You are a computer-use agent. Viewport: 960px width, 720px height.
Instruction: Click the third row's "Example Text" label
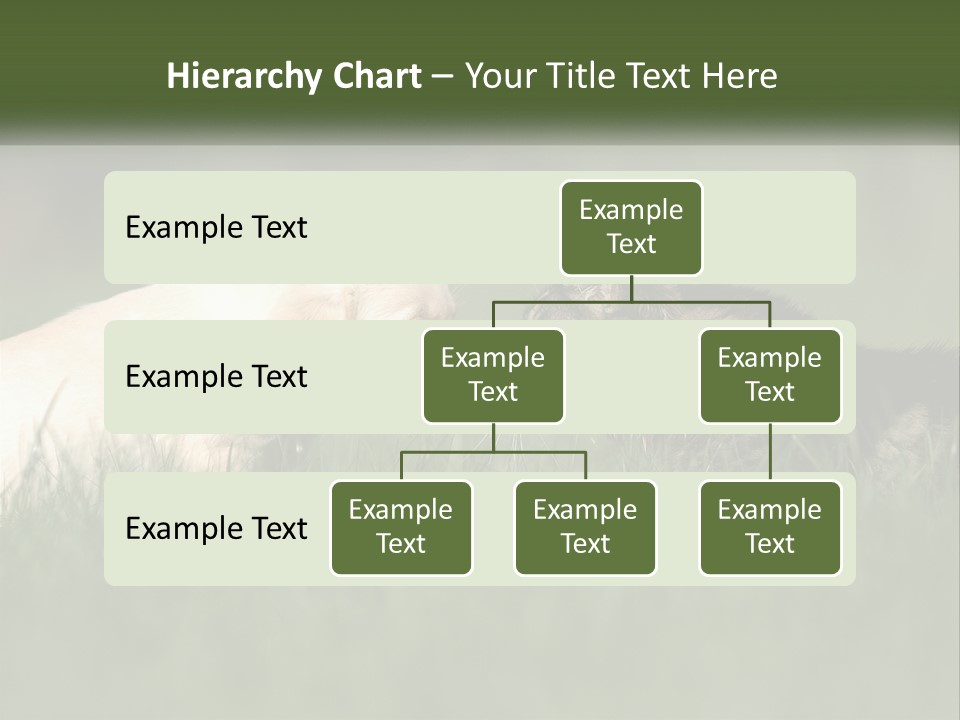tap(216, 528)
